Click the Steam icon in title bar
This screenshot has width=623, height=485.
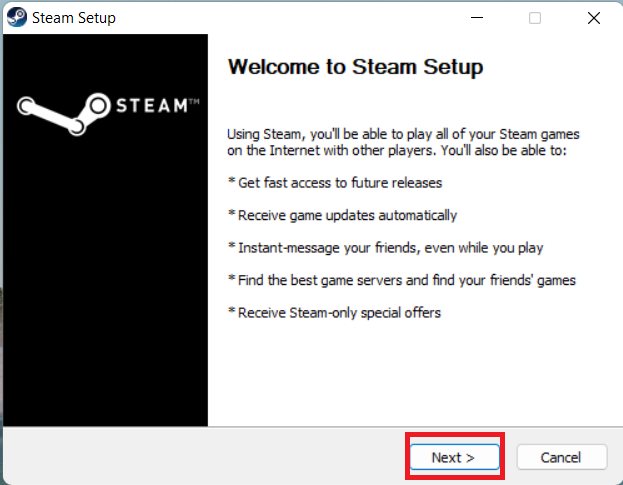click(16, 17)
